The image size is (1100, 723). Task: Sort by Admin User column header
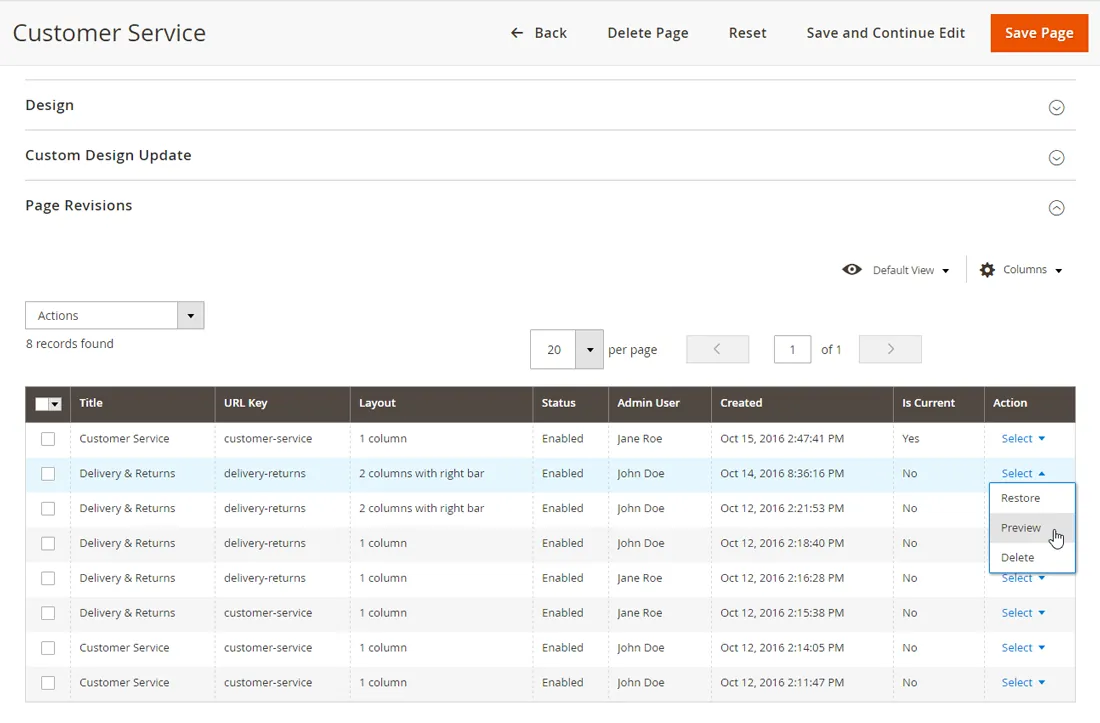[659, 403]
